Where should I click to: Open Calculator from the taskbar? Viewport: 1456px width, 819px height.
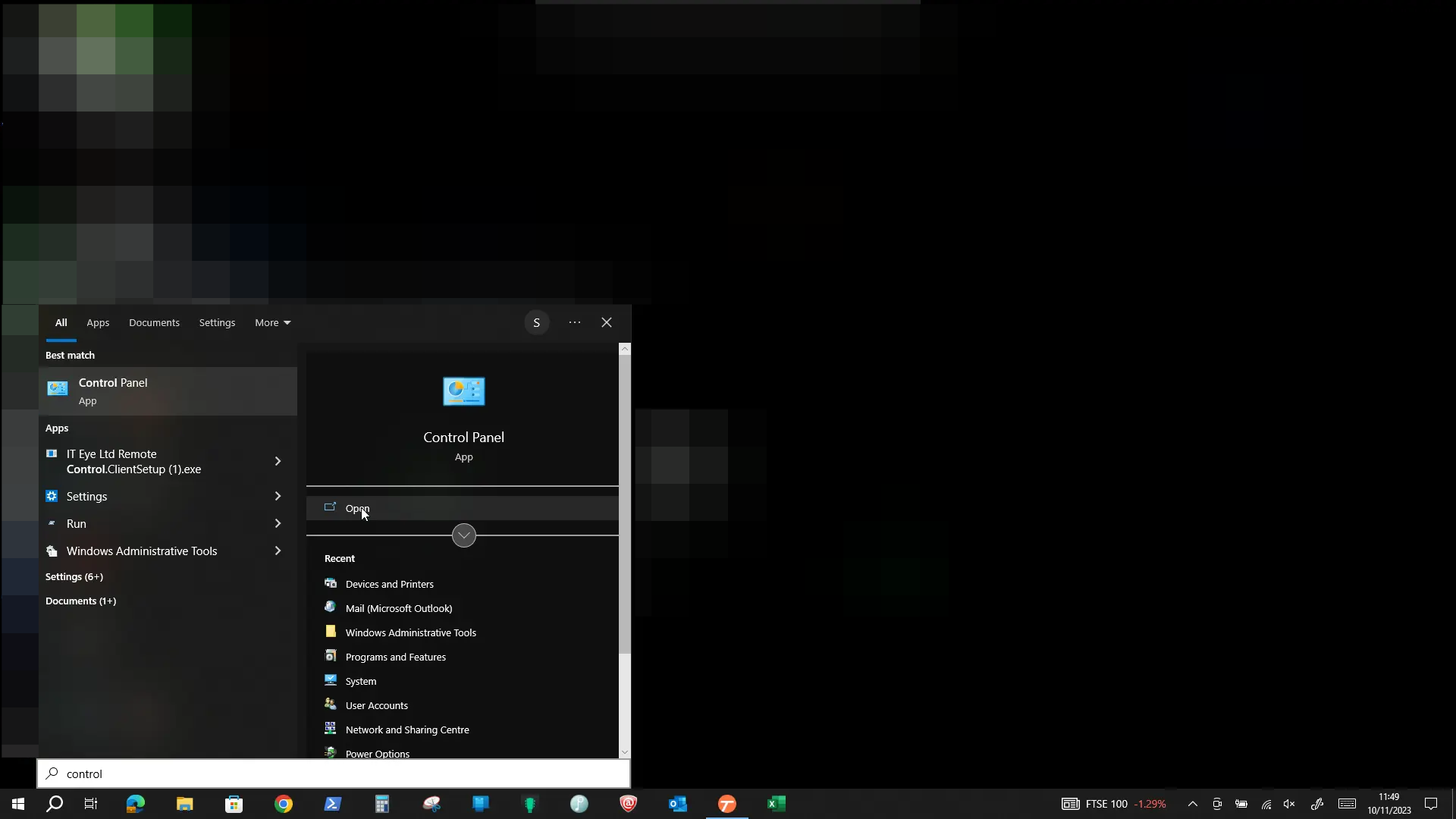382,804
